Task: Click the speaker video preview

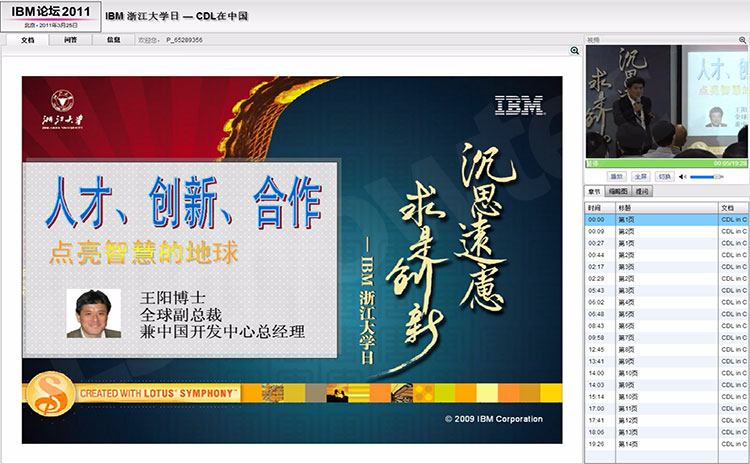Action: click(666, 102)
